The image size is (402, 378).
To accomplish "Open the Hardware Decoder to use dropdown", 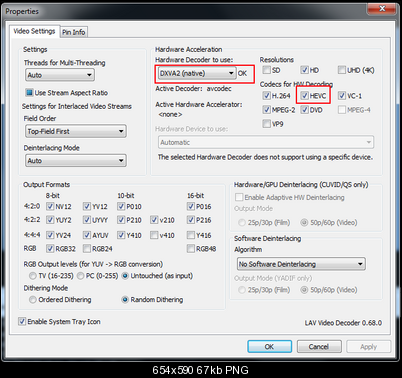I will [197, 73].
